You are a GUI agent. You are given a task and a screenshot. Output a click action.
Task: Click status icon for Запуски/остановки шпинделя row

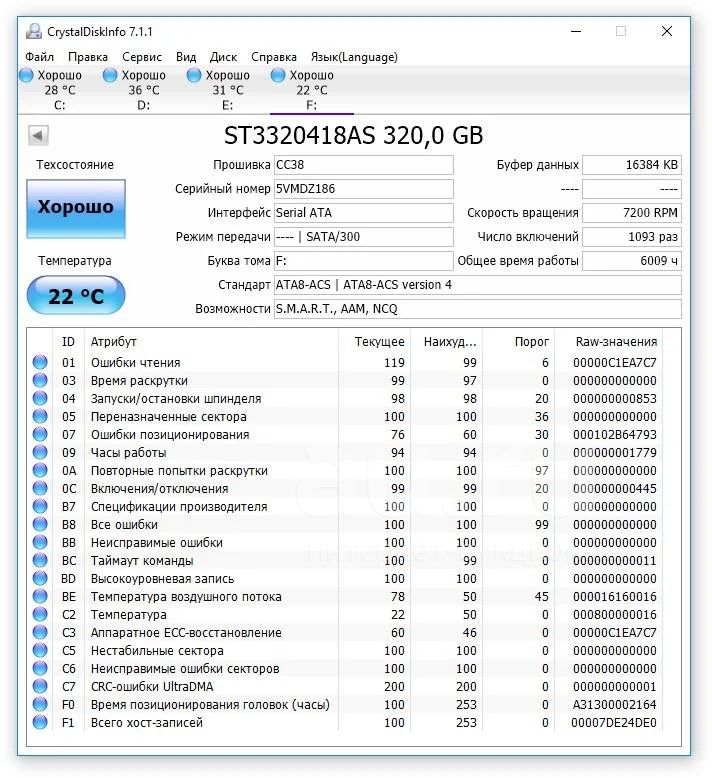pos(40,398)
